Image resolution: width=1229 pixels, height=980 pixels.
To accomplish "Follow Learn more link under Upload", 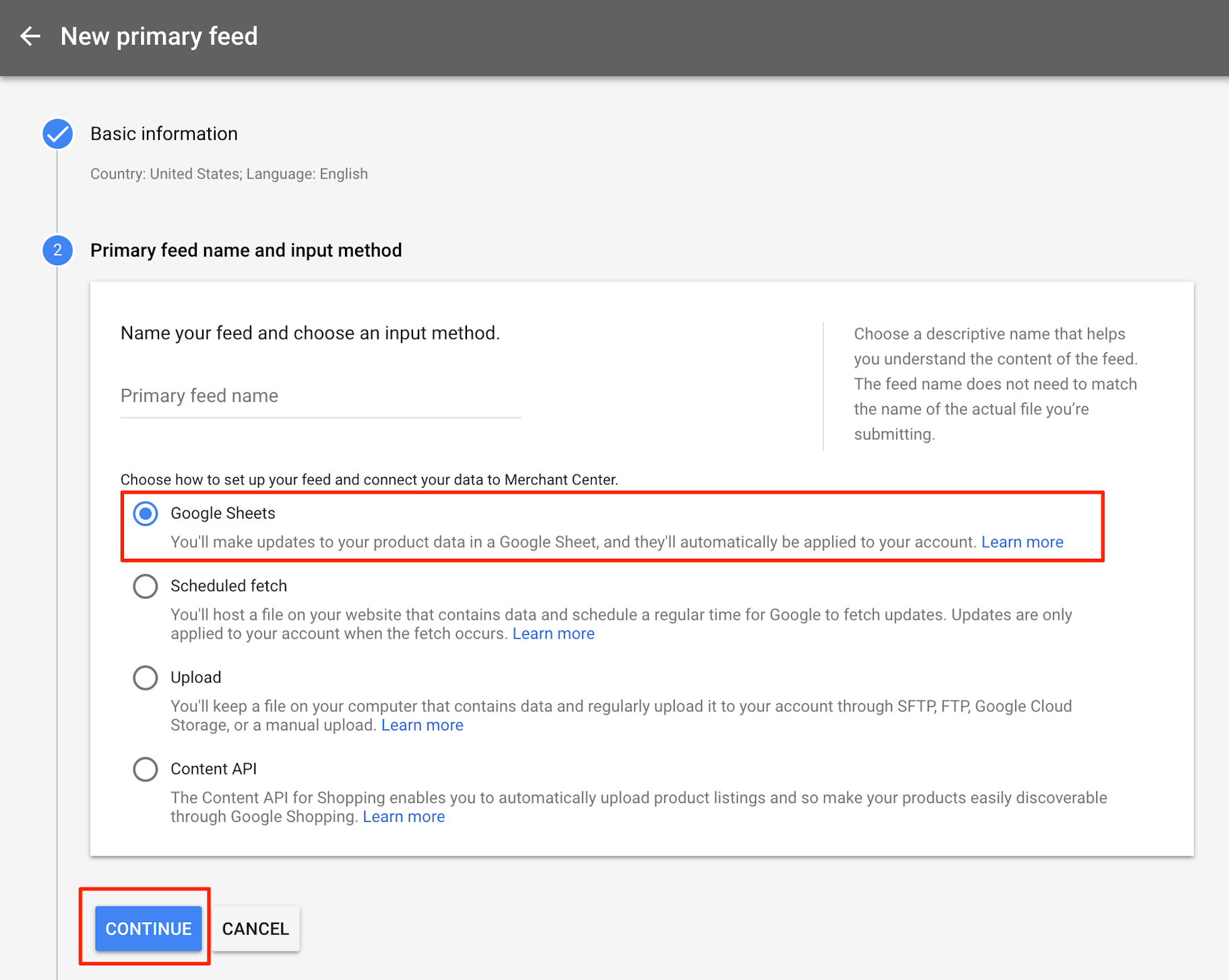I will (422, 725).
